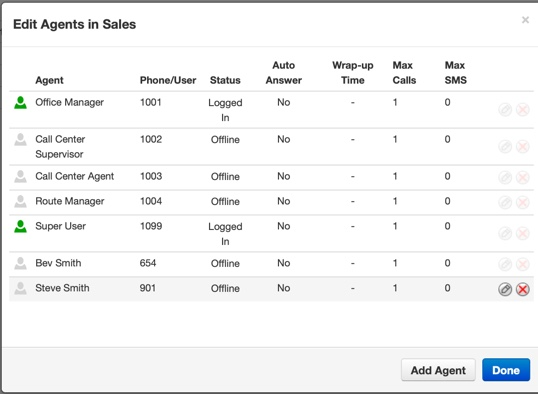Edit the Route Manager agent
This screenshot has height=394, width=538.
pyautogui.click(x=505, y=202)
